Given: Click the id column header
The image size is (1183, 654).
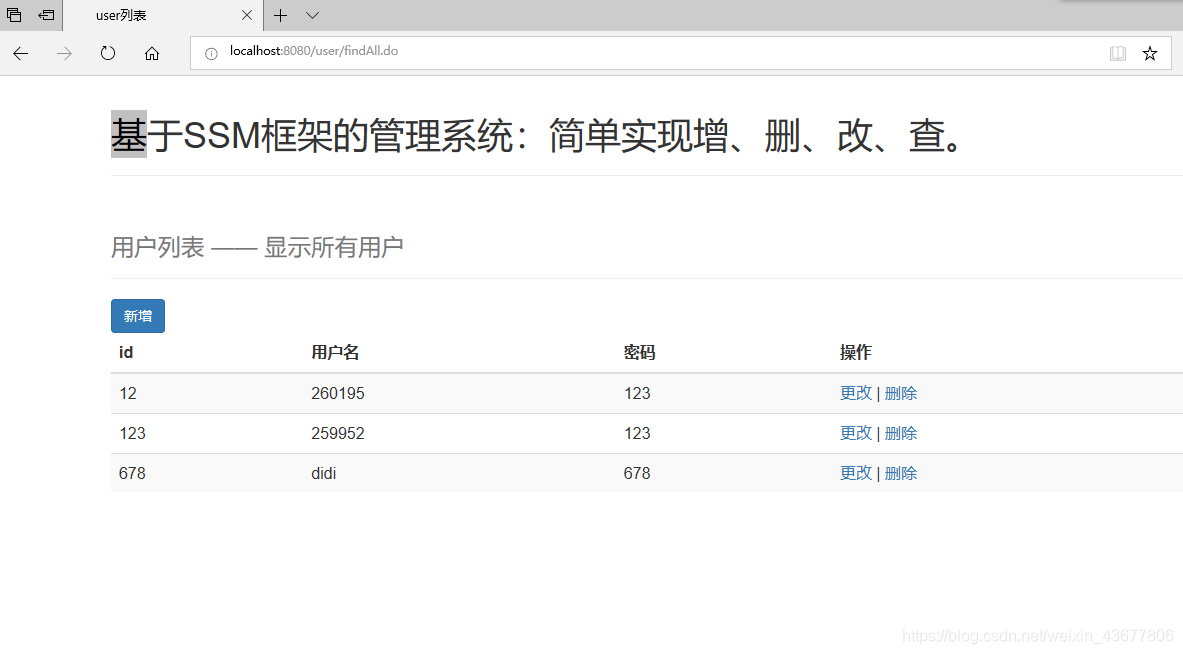Looking at the screenshot, I should point(126,352).
